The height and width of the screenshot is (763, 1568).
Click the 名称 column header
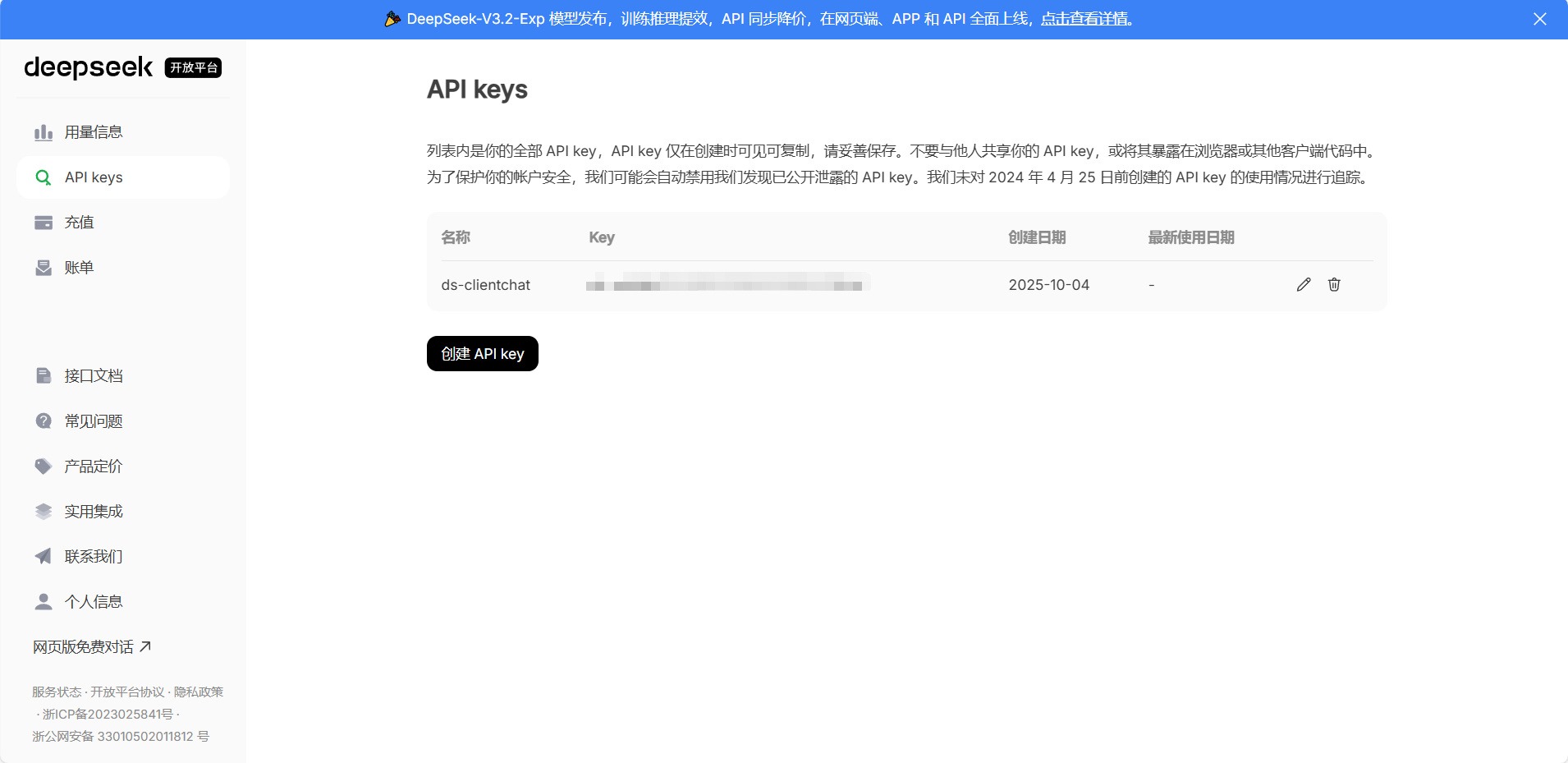pyautogui.click(x=456, y=237)
